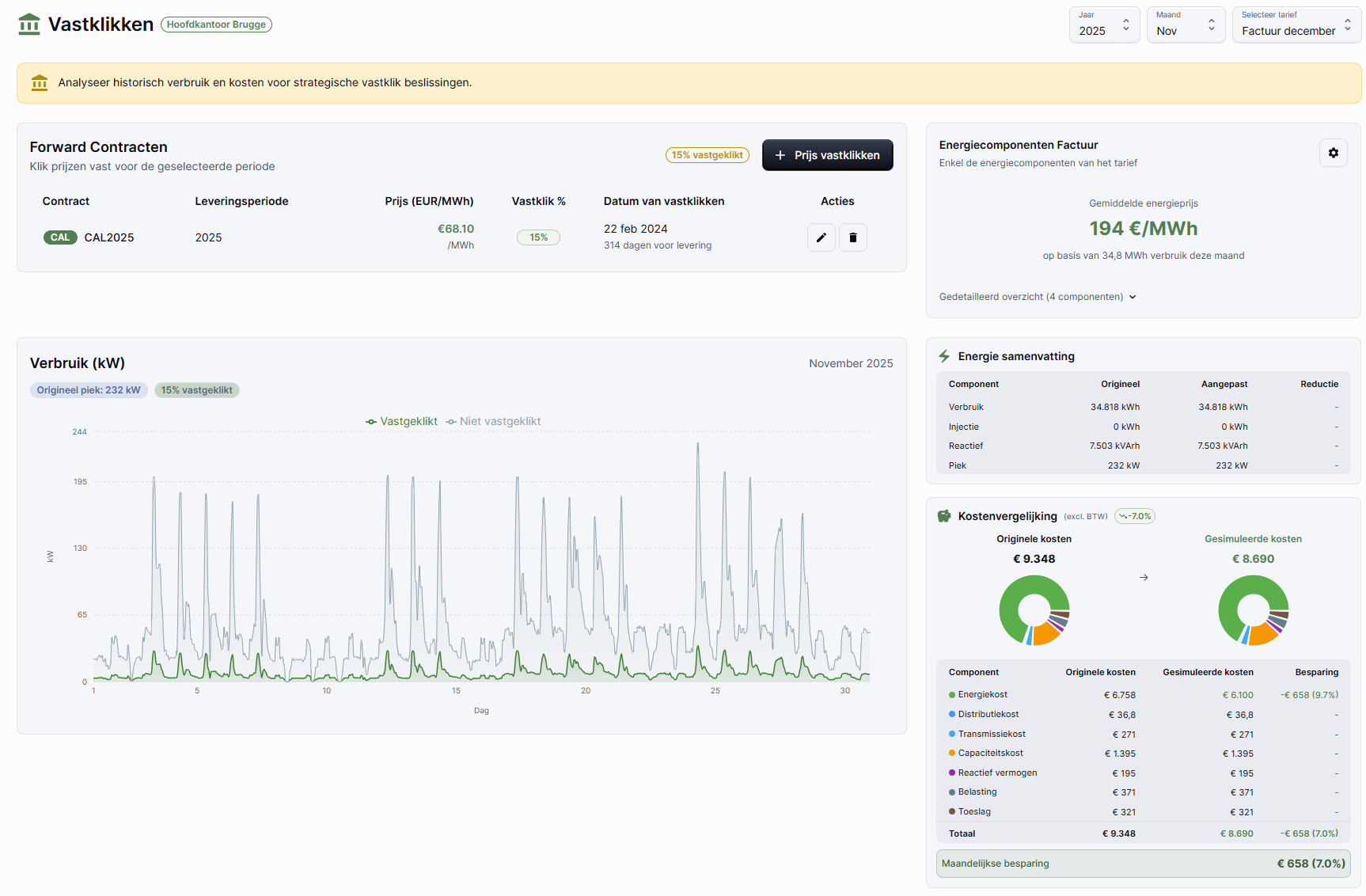Open the Selecteer tarief dropdown
The height and width of the screenshot is (896, 1366).
tap(1296, 25)
